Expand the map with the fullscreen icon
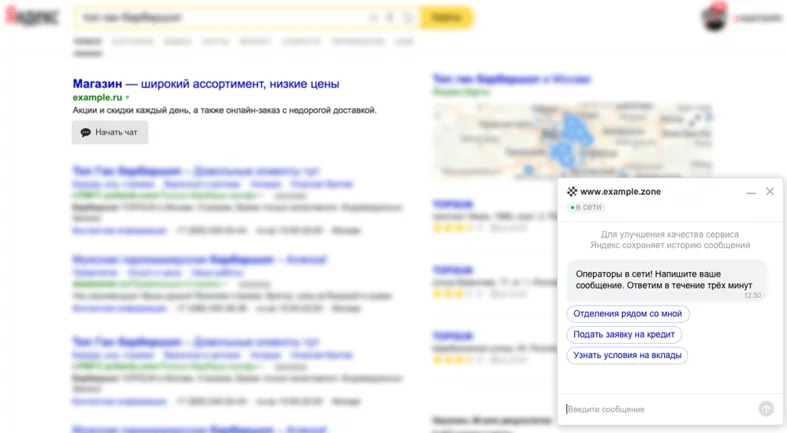This screenshot has height=433, width=787. click(x=695, y=119)
